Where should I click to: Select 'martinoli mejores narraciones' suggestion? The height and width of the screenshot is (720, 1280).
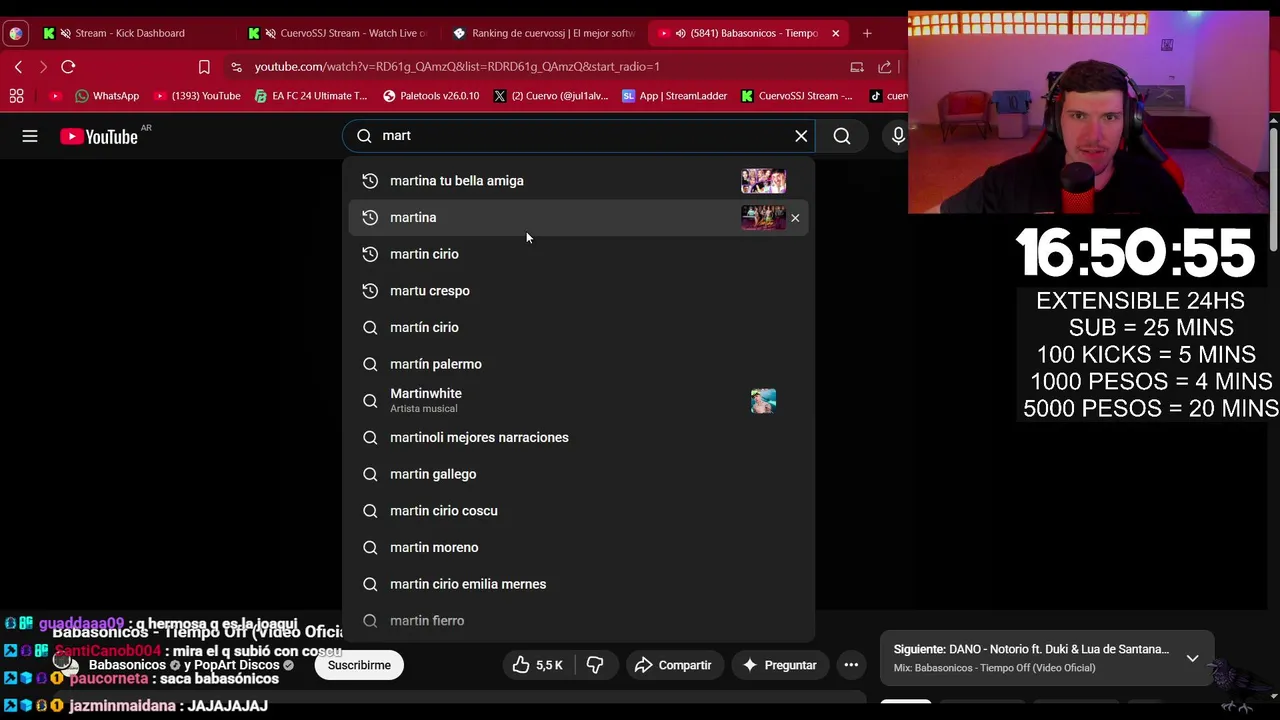[578, 438]
